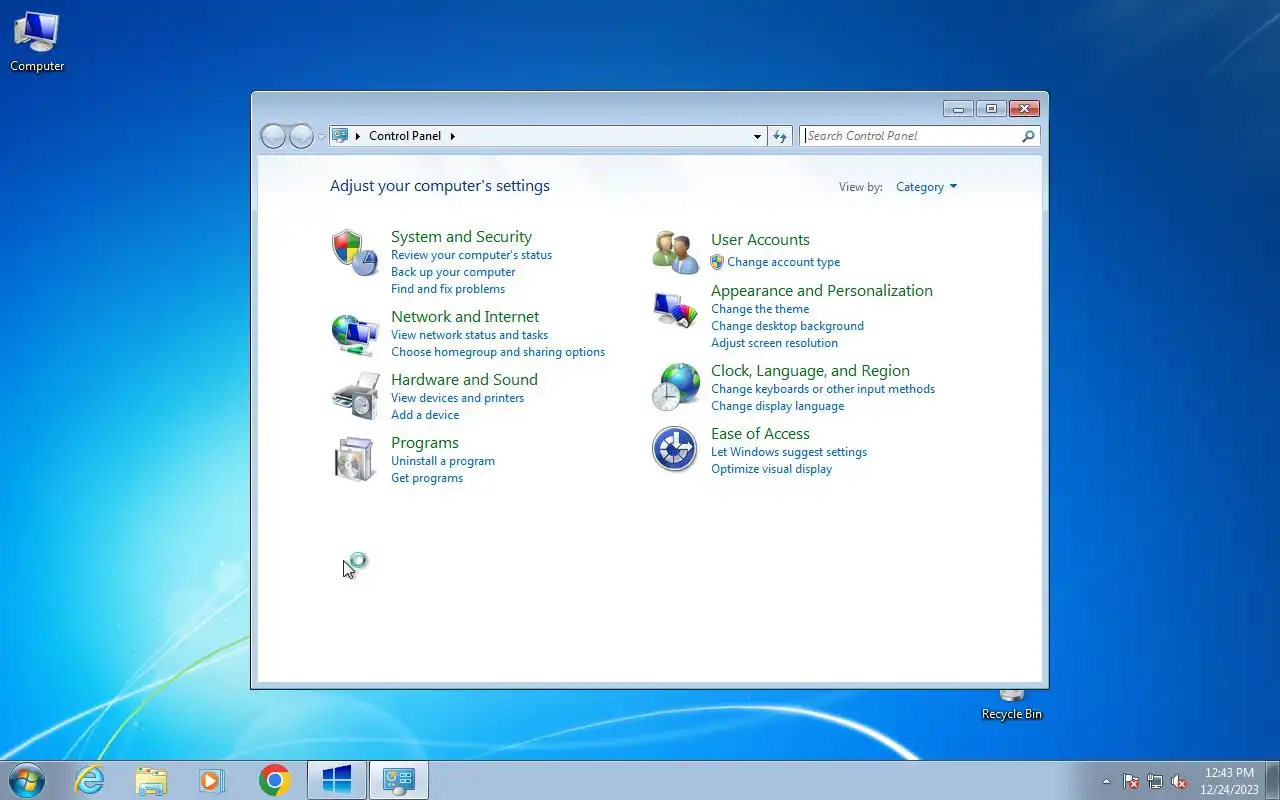Viewport: 1280px width, 800px height.
Task: Launch Internet Explorer from the taskbar
Action: [x=90, y=780]
